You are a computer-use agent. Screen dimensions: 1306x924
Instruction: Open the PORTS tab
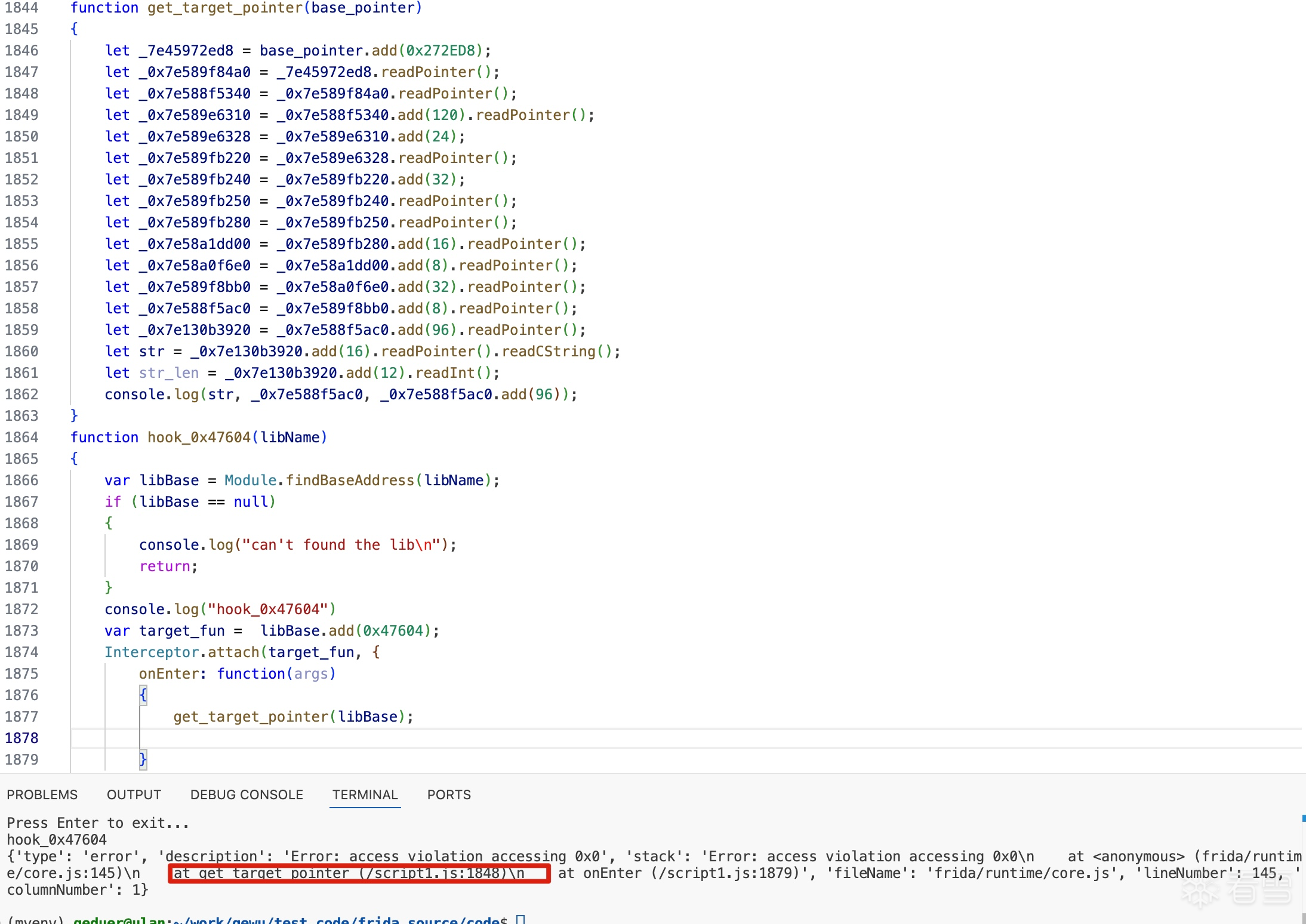(x=449, y=794)
